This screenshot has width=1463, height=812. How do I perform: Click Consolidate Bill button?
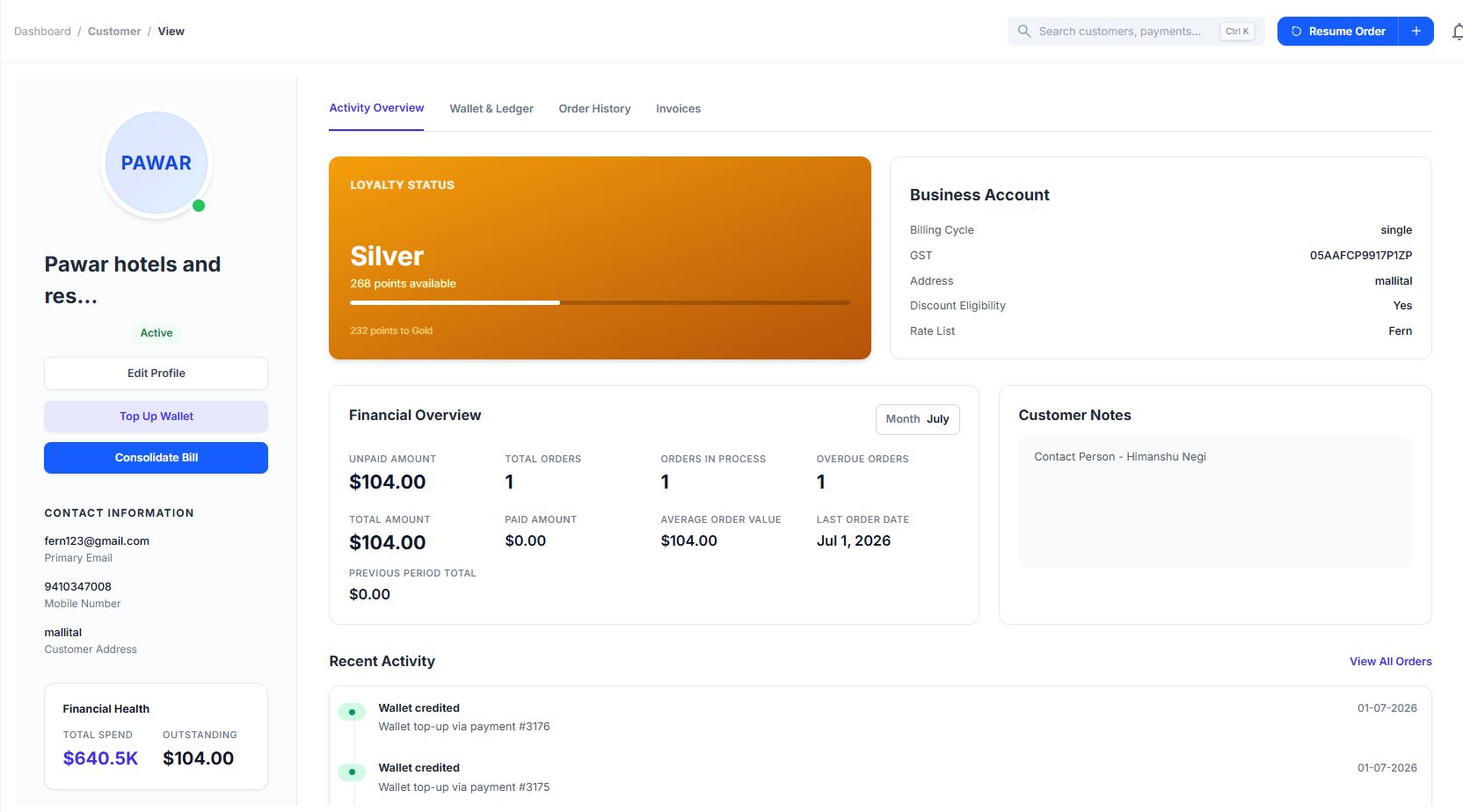click(x=156, y=458)
